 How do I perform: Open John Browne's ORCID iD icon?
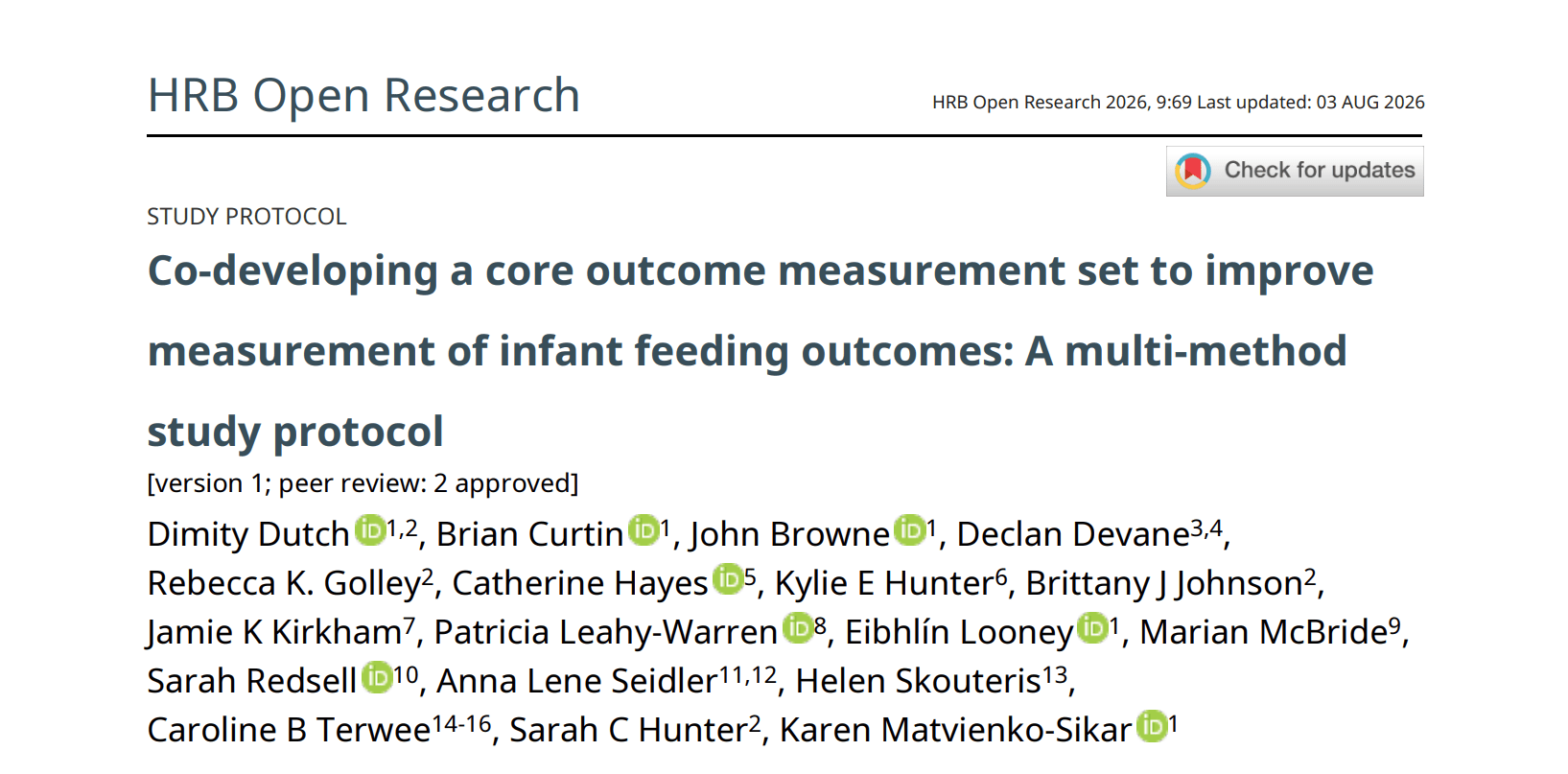[x=910, y=530]
